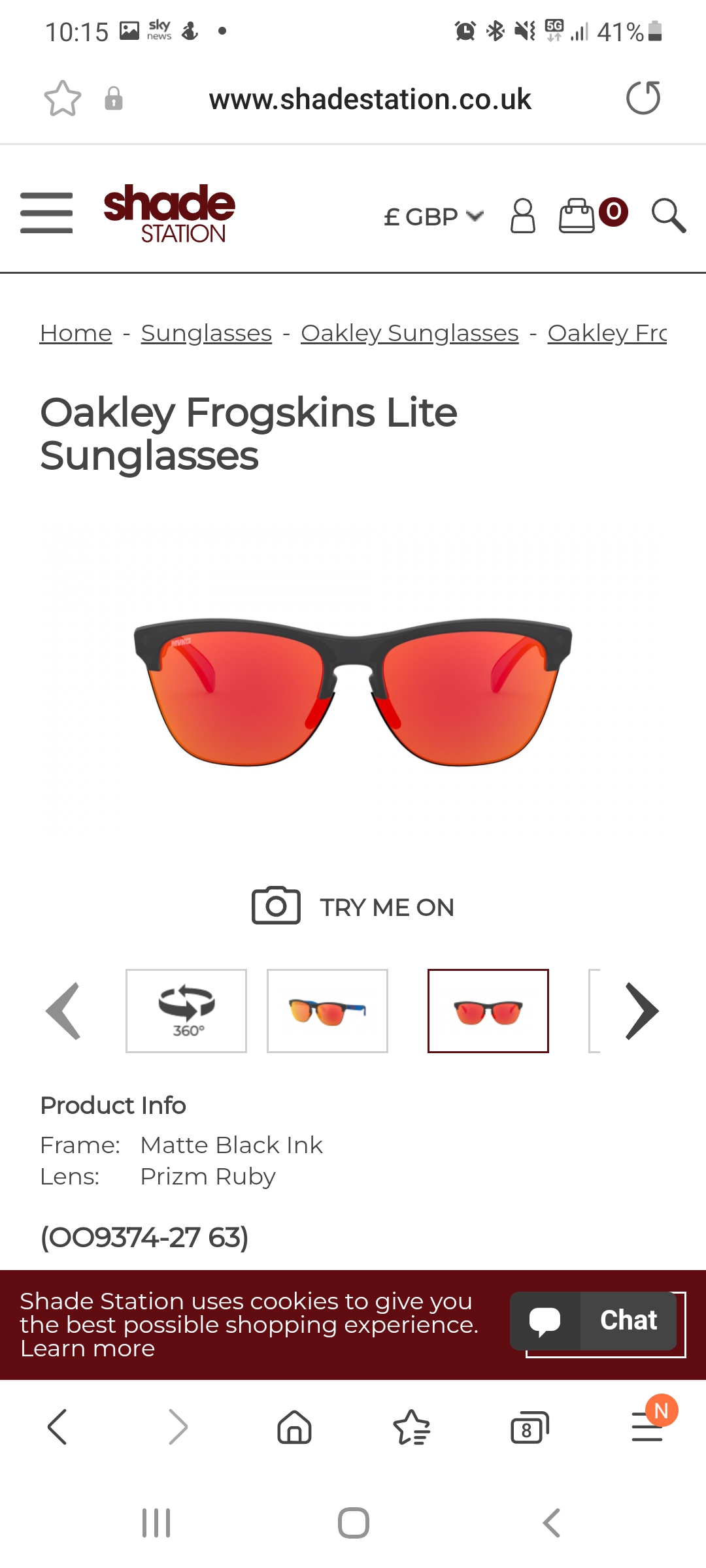The image size is (706, 1568).
Task: Expand the £ GBP currency dropdown
Action: tap(433, 217)
